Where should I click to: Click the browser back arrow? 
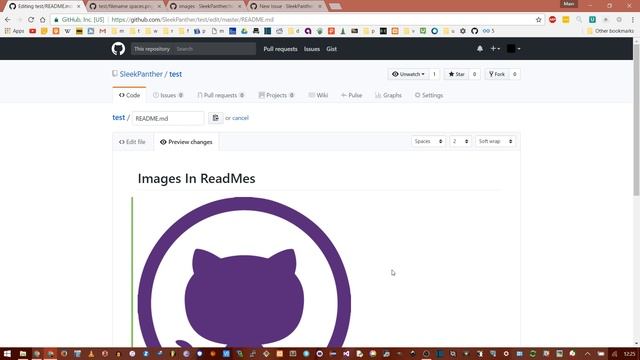coord(8,19)
